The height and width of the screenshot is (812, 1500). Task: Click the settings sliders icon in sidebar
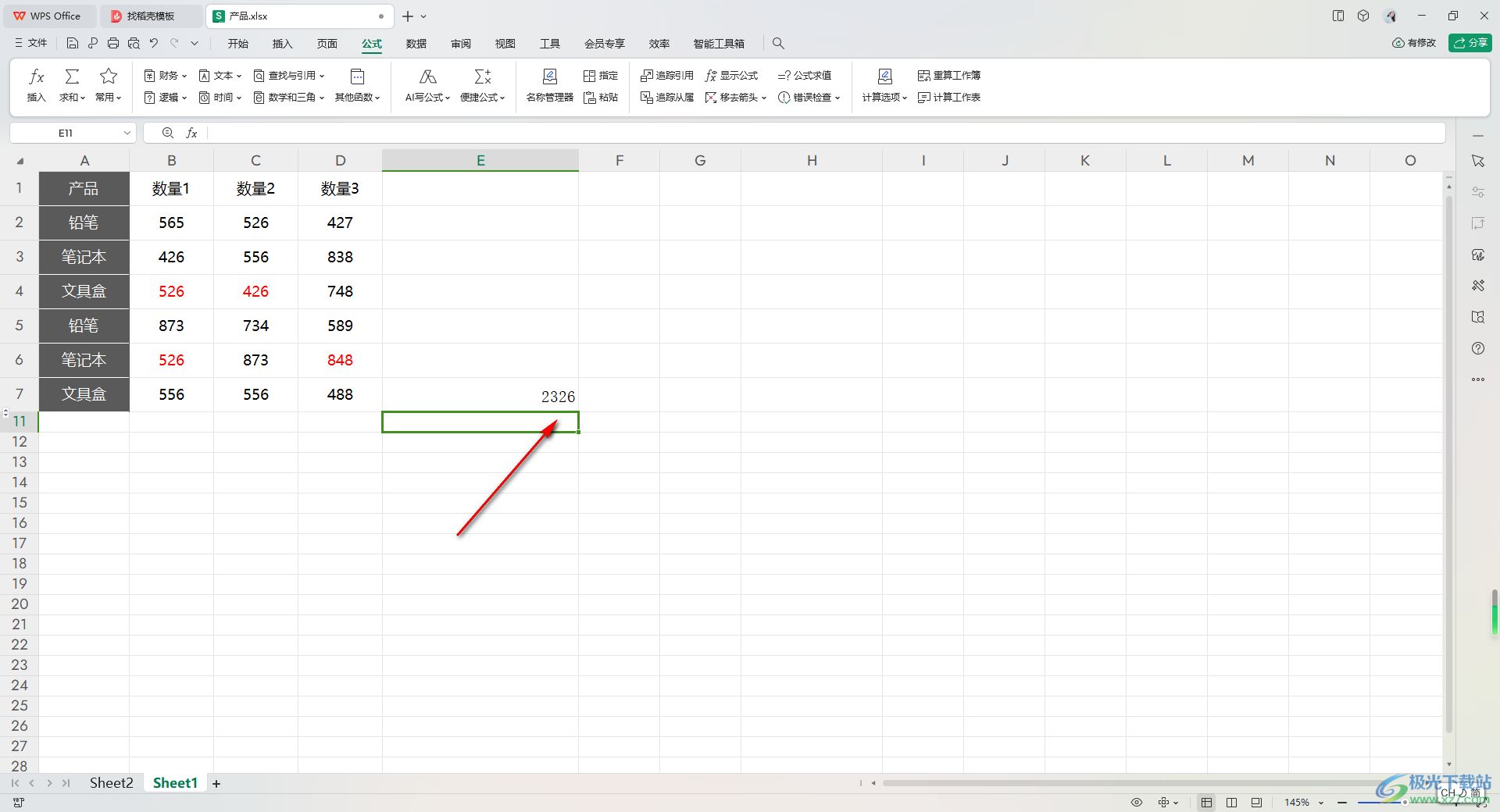(x=1477, y=192)
